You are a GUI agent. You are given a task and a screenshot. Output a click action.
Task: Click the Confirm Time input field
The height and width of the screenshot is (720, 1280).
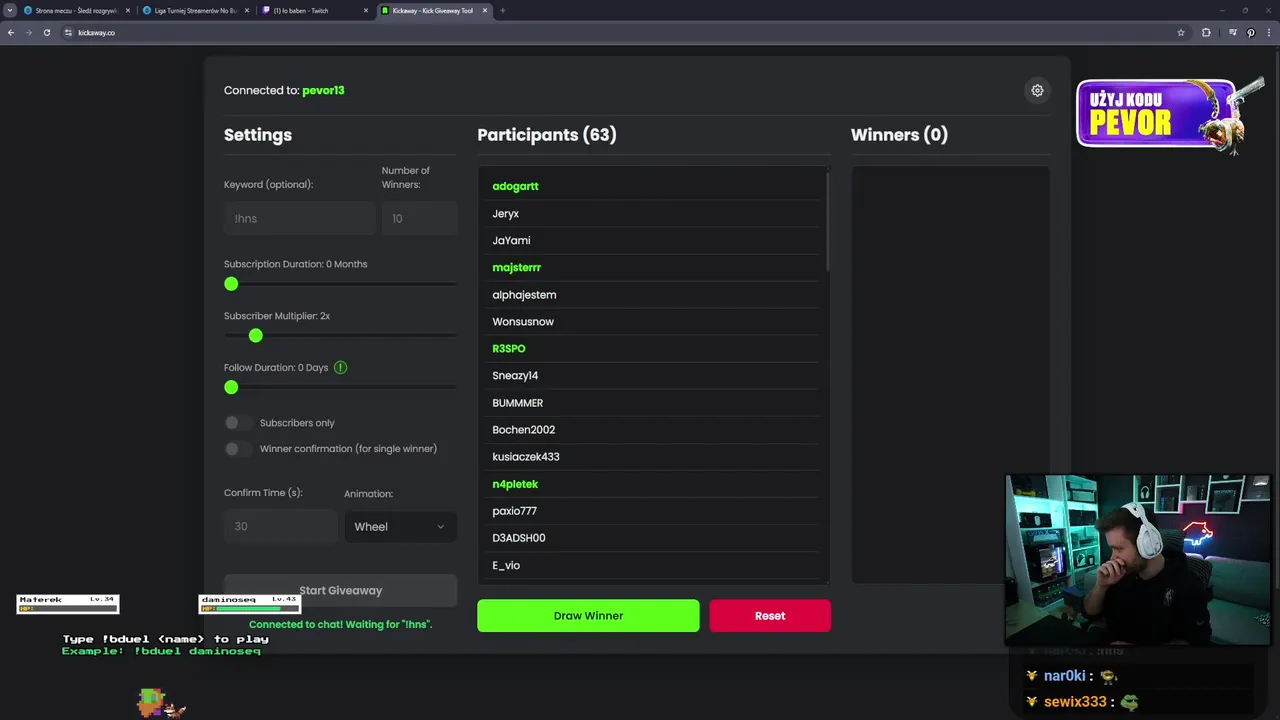pos(281,526)
